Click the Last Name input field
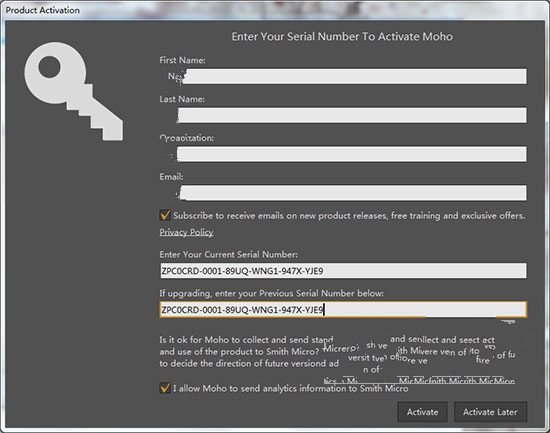This screenshot has width=550, height=433. 343,115
